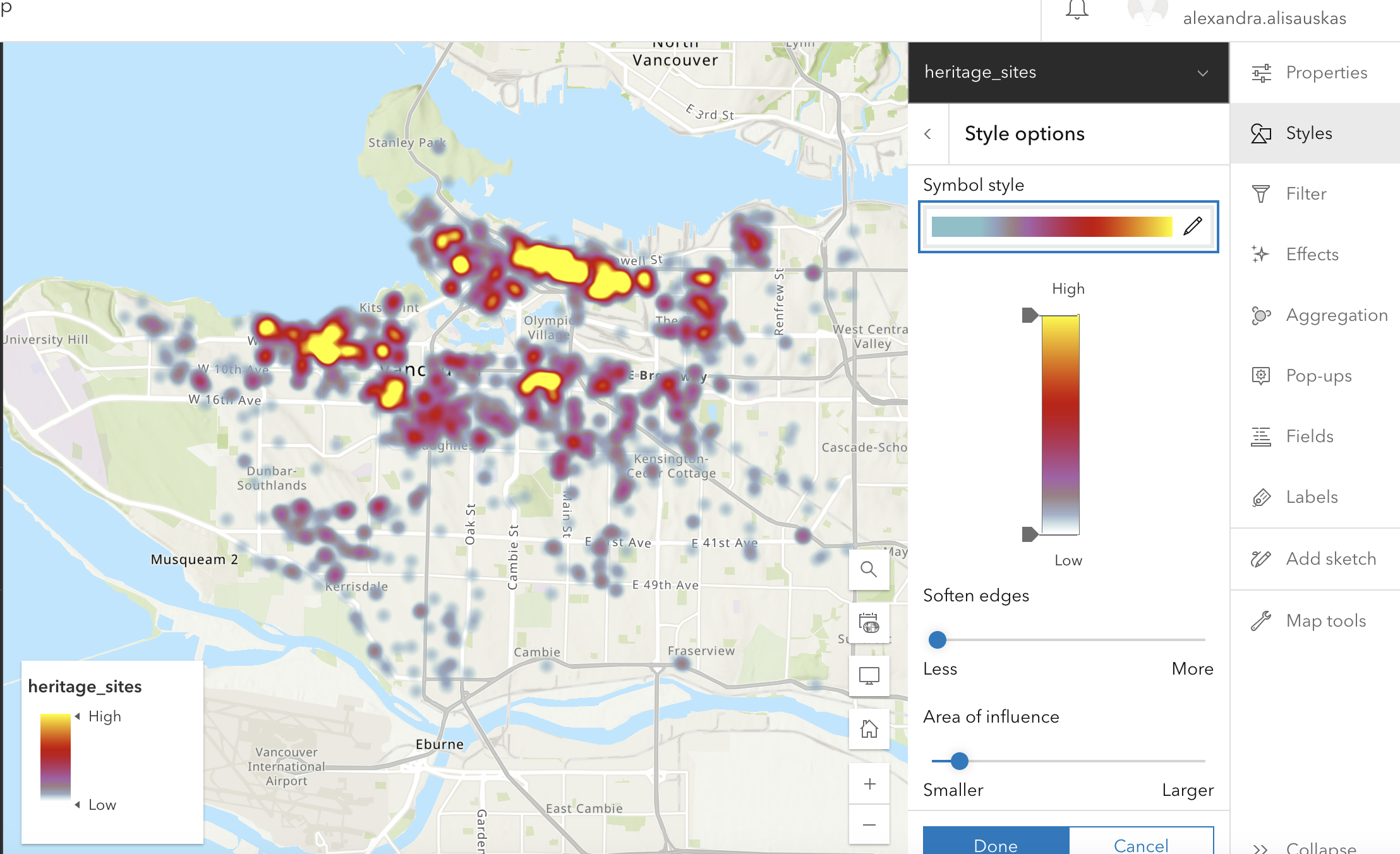
Task: Click the heritage_sites legend title
Action: (x=85, y=687)
